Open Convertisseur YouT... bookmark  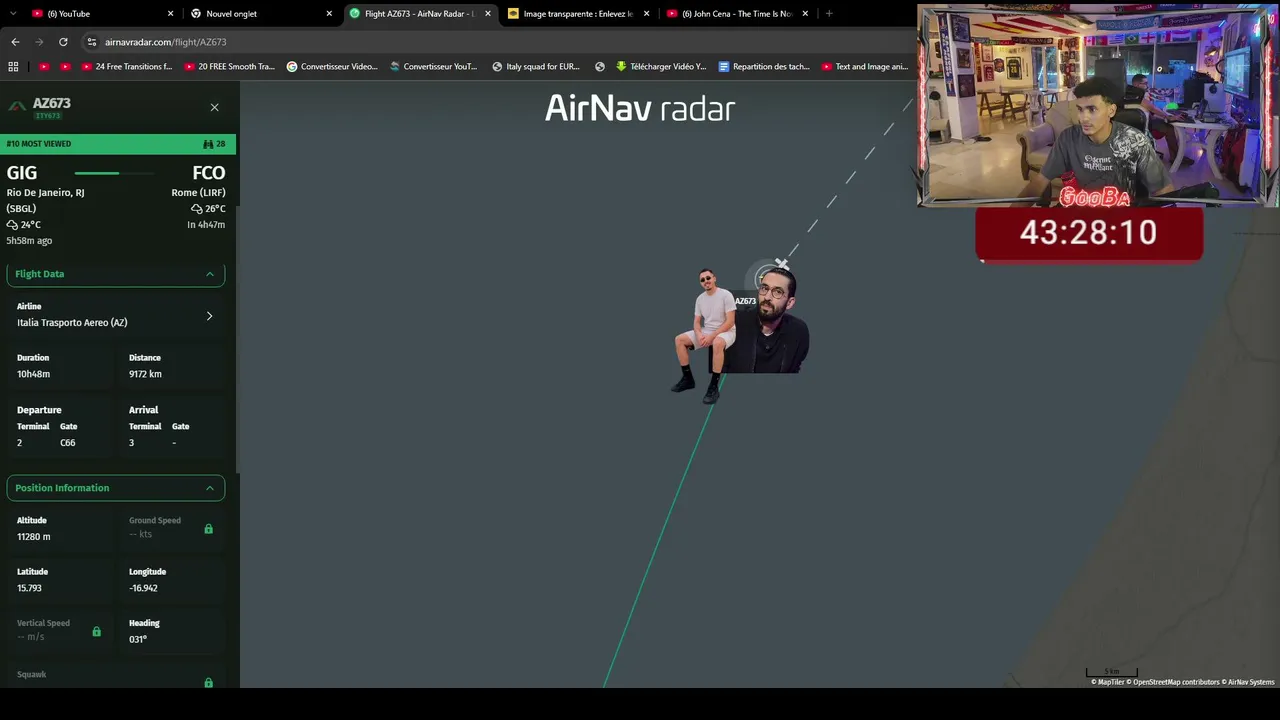434,67
